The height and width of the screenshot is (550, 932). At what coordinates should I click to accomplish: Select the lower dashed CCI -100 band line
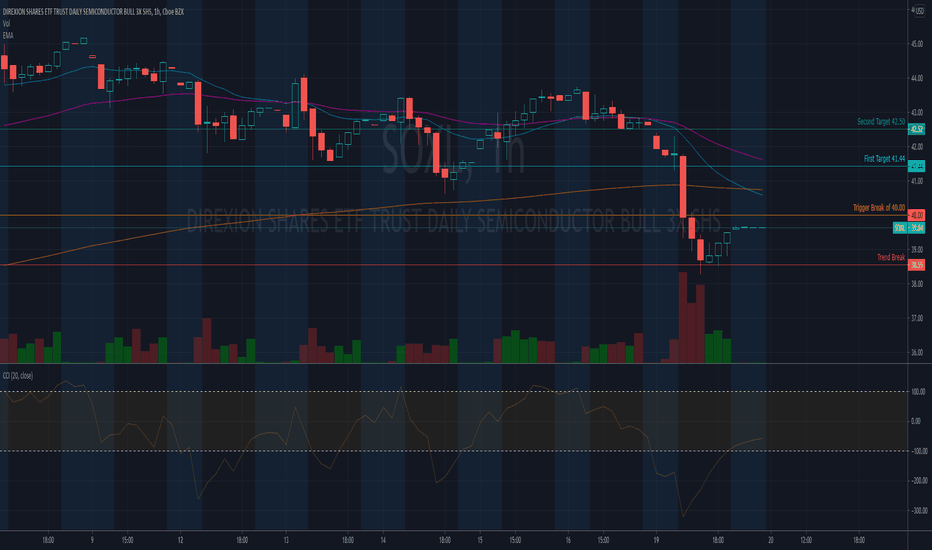pos(454,451)
